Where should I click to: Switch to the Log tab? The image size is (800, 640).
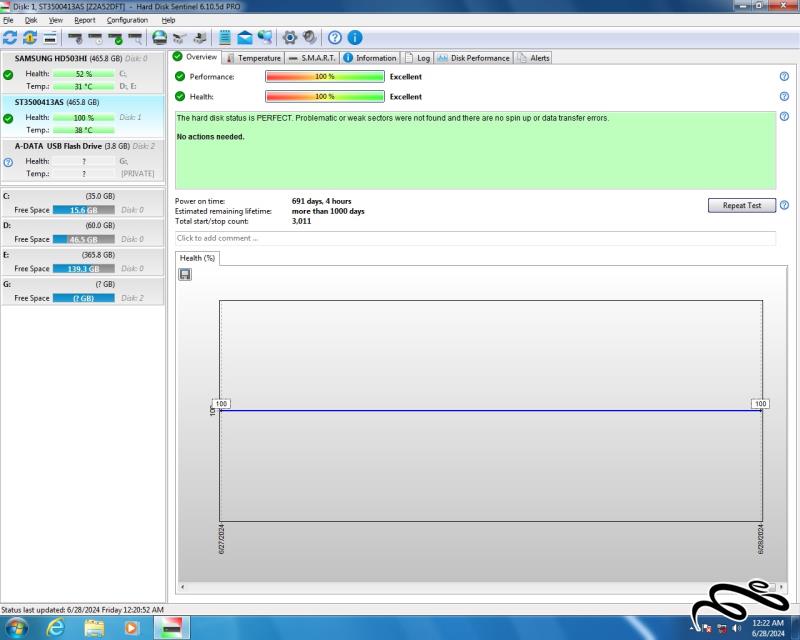pyautogui.click(x=417, y=58)
